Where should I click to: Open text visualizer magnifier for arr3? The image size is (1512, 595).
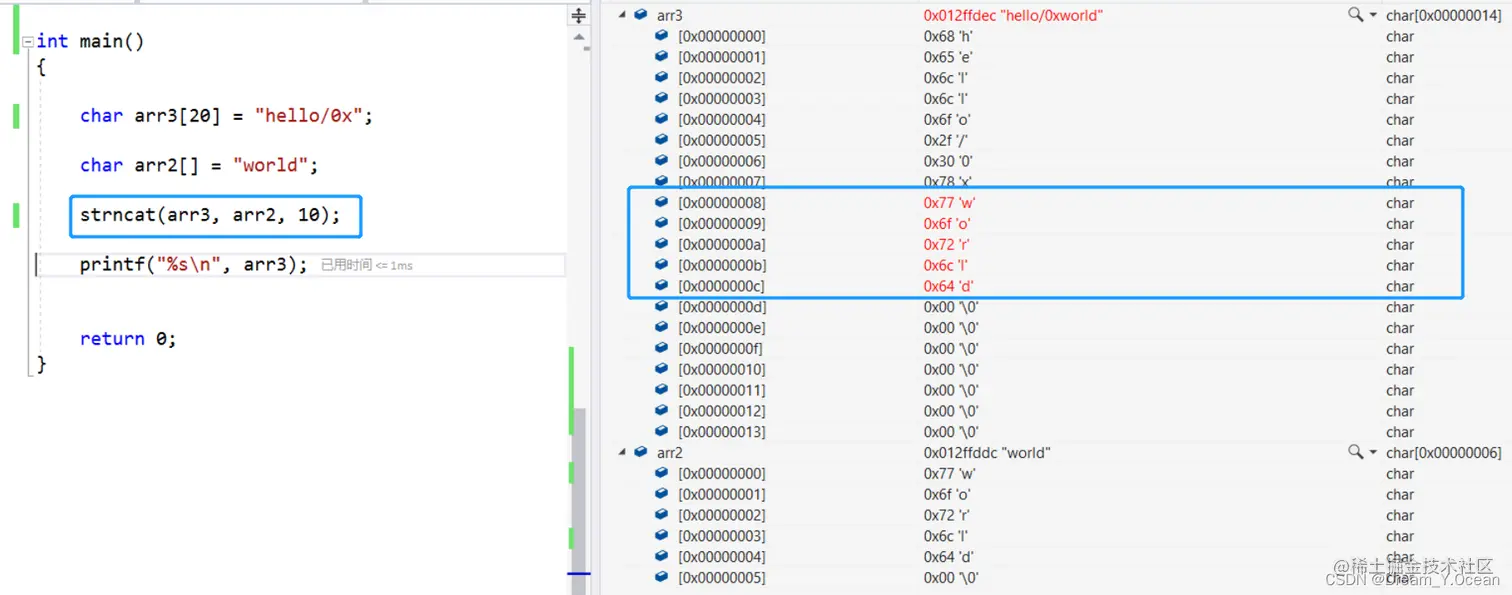pyautogui.click(x=1355, y=15)
